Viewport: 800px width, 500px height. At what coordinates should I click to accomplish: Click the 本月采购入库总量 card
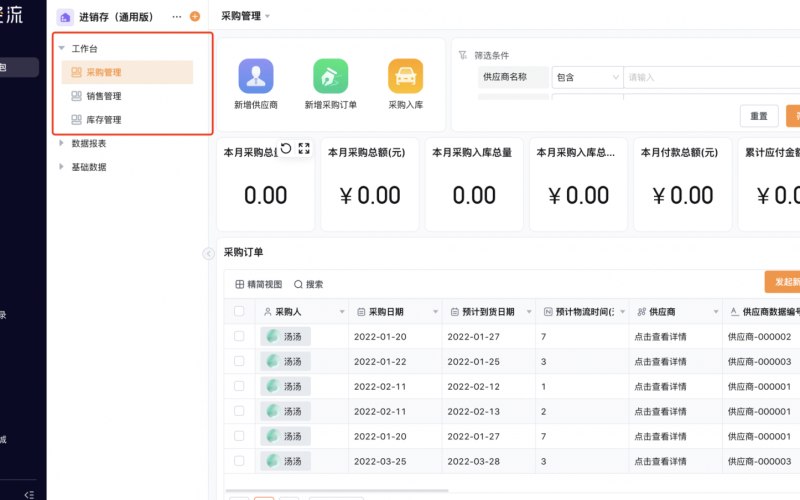click(474, 184)
